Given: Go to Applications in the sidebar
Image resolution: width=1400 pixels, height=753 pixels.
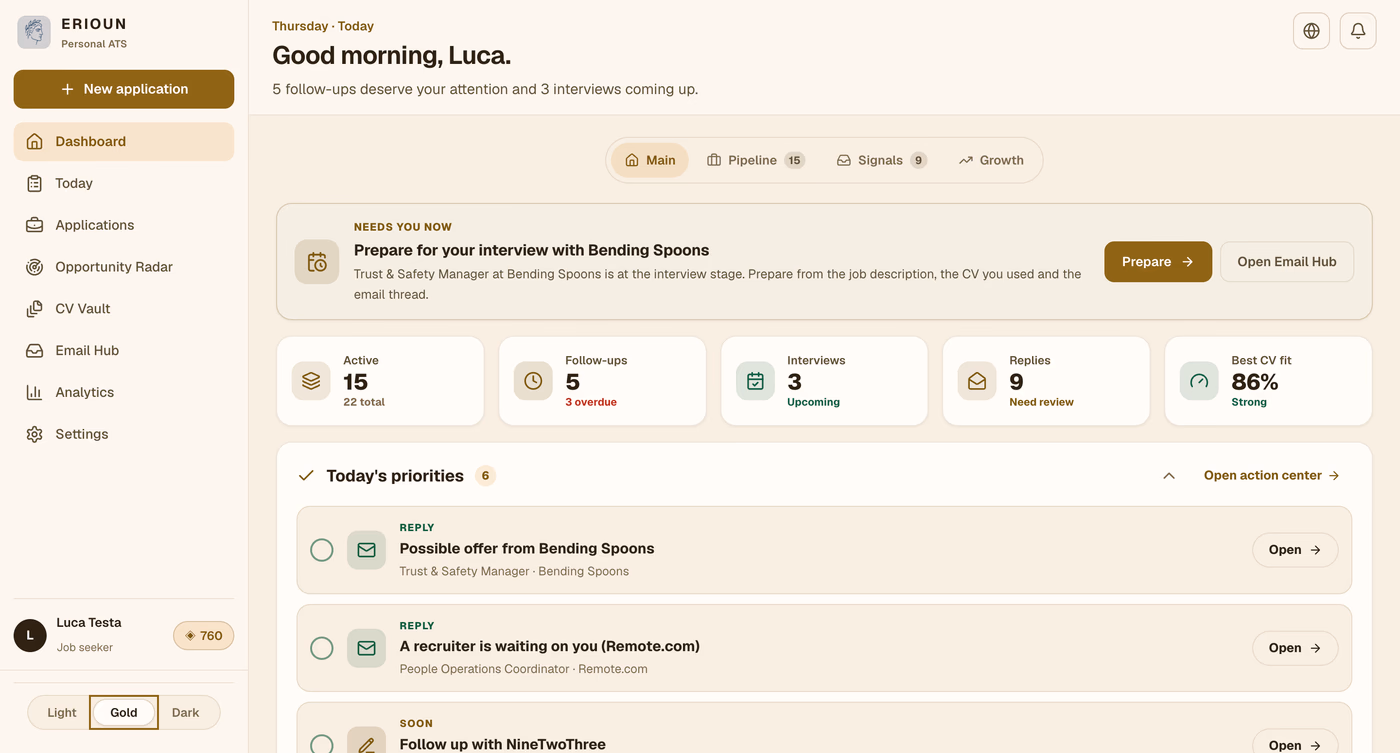Looking at the screenshot, I should click(x=124, y=225).
